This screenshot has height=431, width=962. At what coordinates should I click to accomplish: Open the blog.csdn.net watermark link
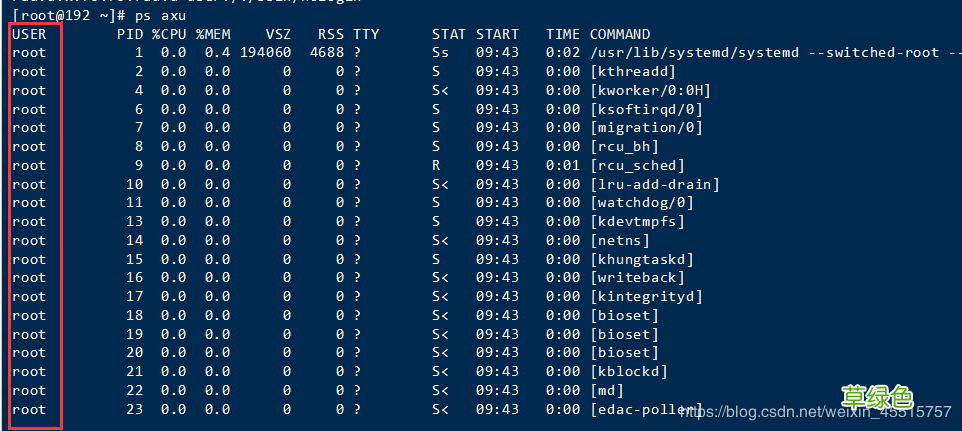coord(815,411)
